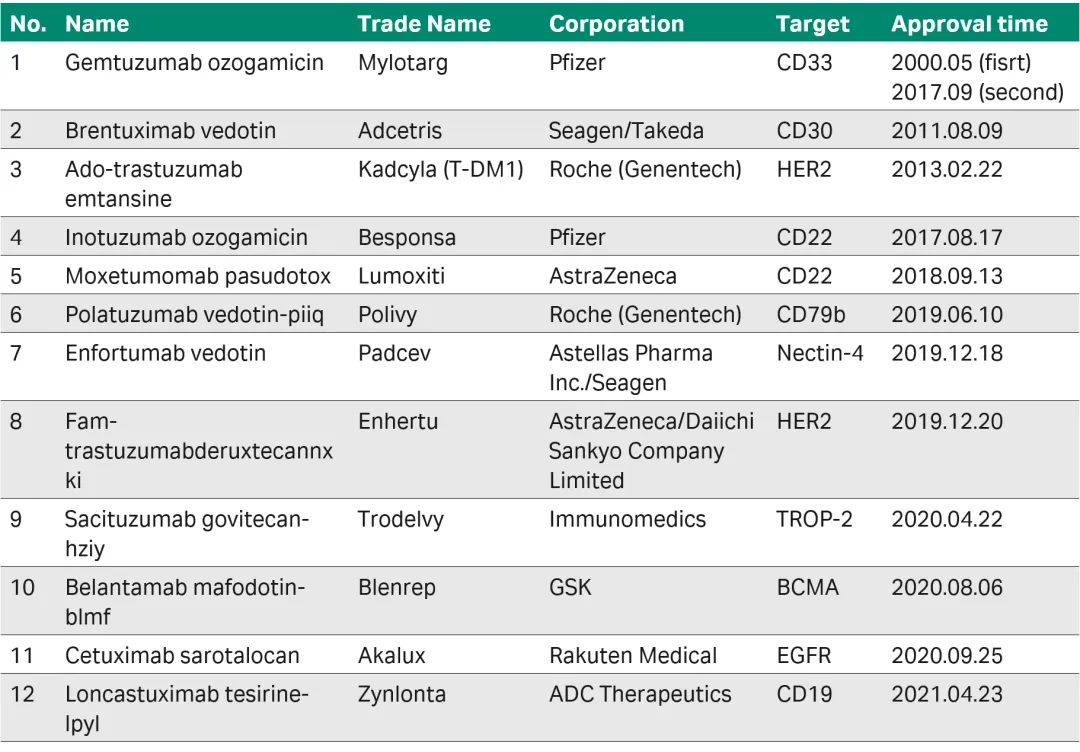Click the "Approval time" column header
The height and width of the screenshot is (752, 1080).
[x=969, y=24]
